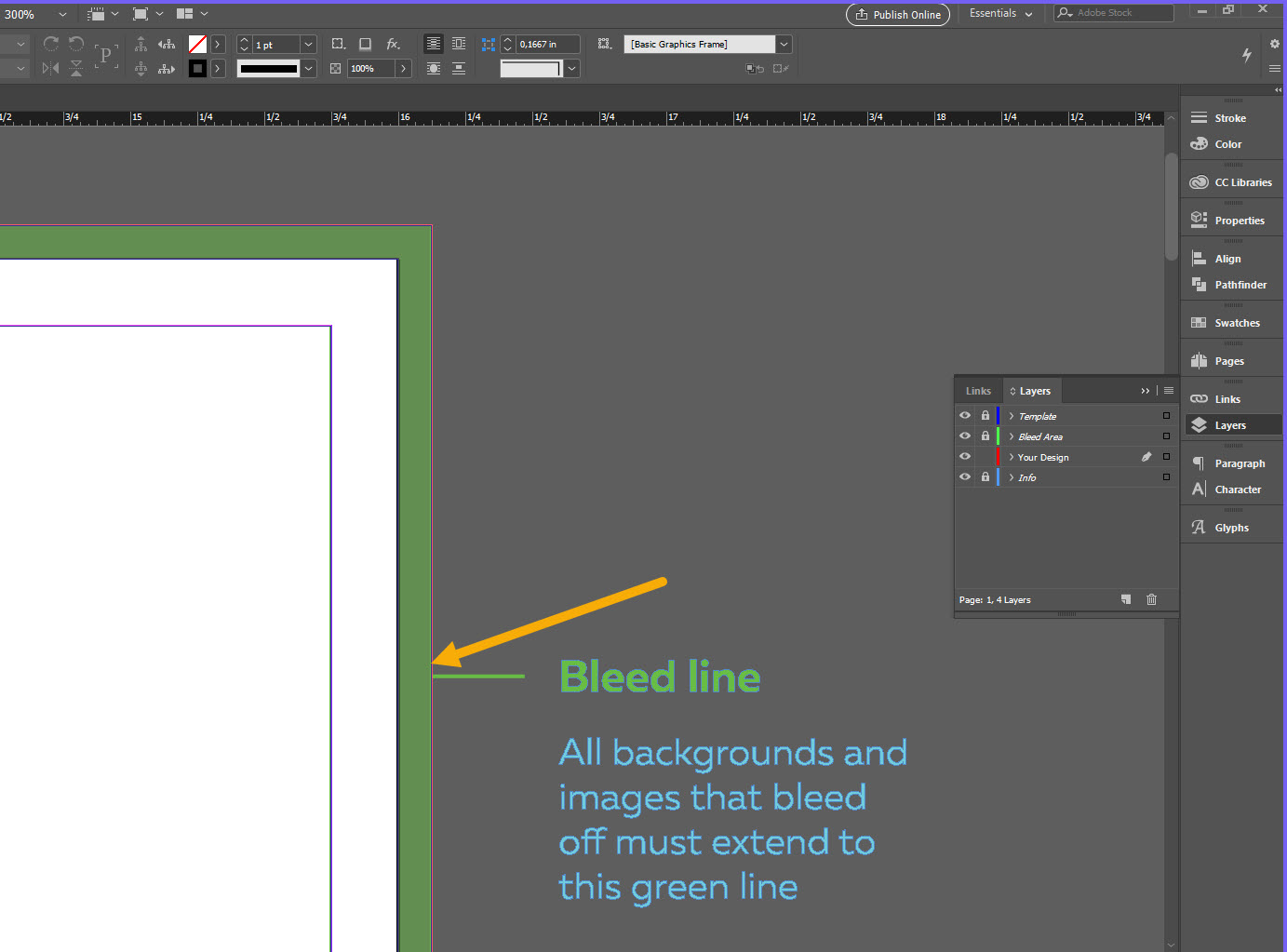Viewport: 1287px width, 952px height.
Task: Expand the docked panels
Action: (x=1278, y=89)
